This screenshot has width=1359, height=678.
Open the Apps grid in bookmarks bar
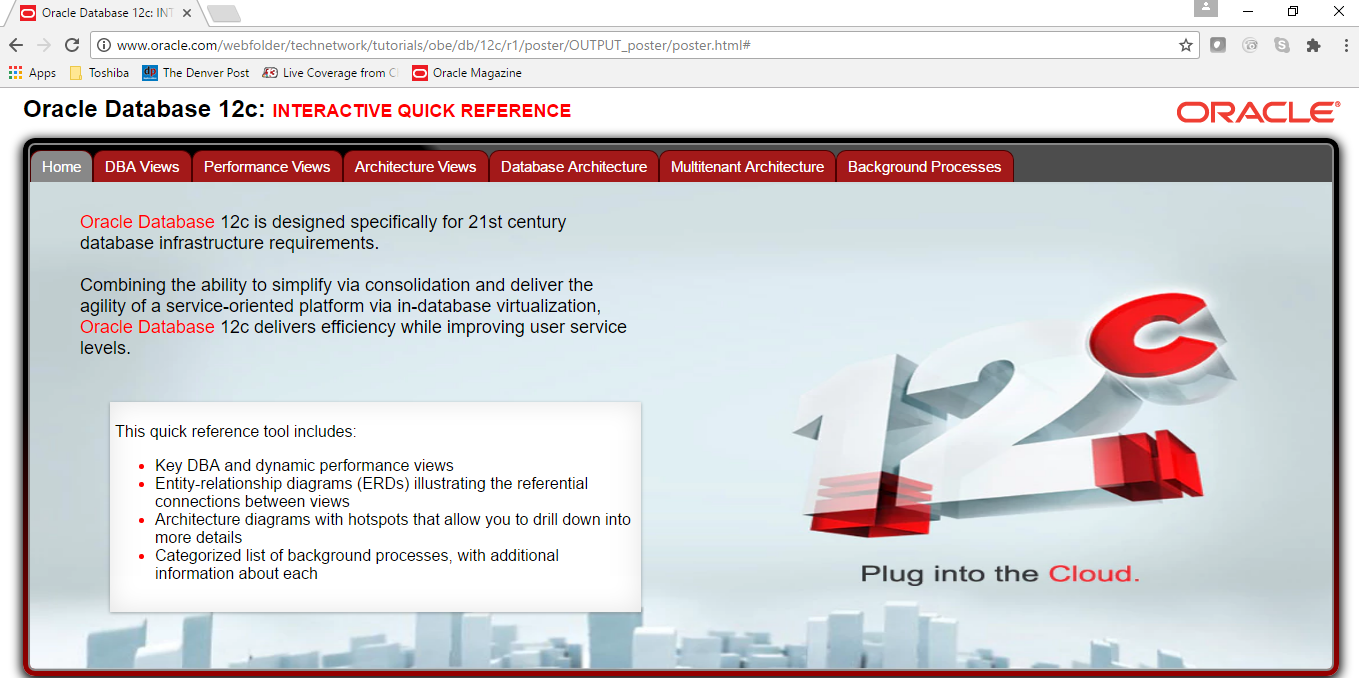click(x=33, y=73)
